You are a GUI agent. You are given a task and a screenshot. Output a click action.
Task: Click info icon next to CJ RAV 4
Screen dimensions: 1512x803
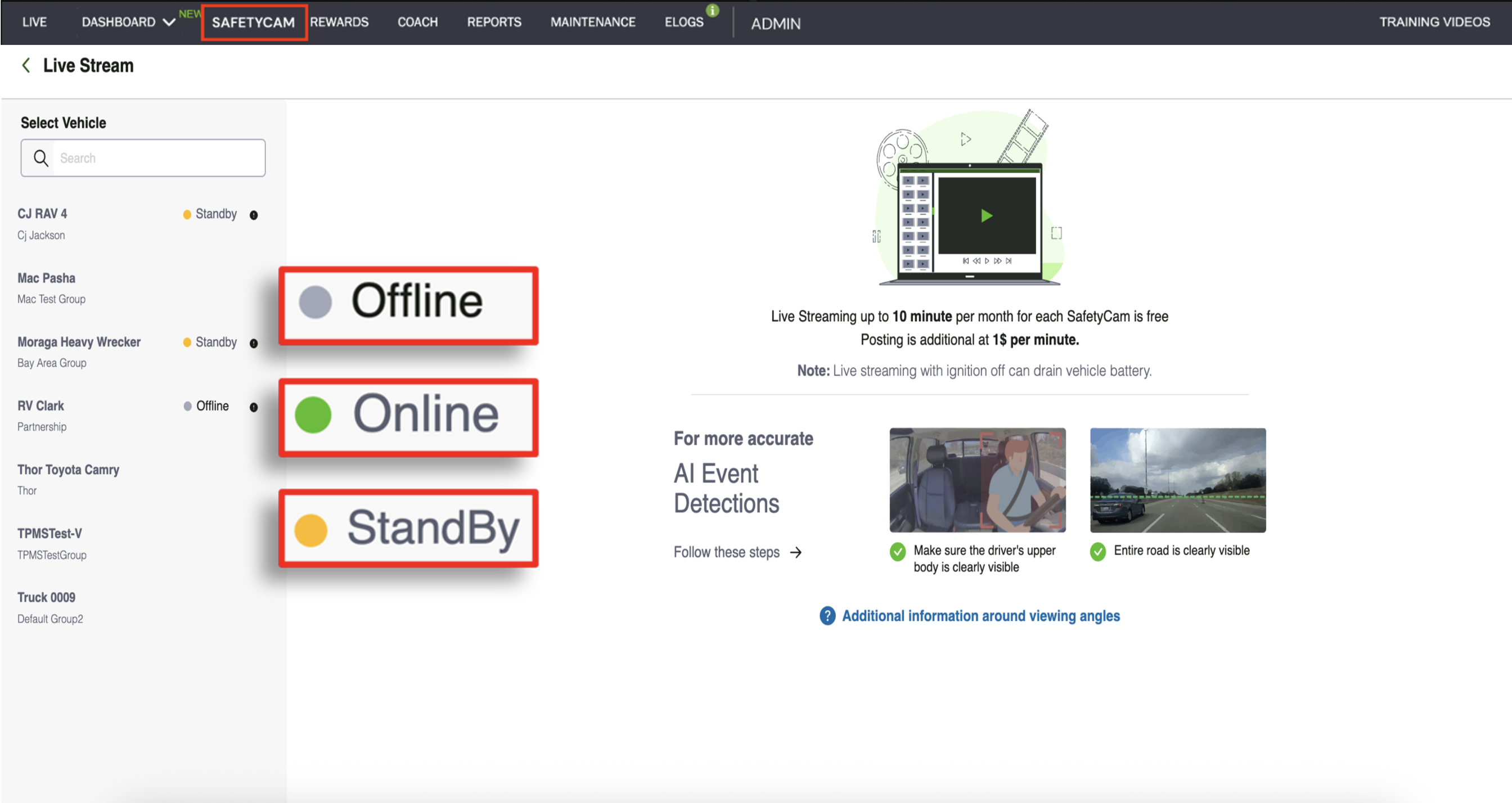(254, 215)
